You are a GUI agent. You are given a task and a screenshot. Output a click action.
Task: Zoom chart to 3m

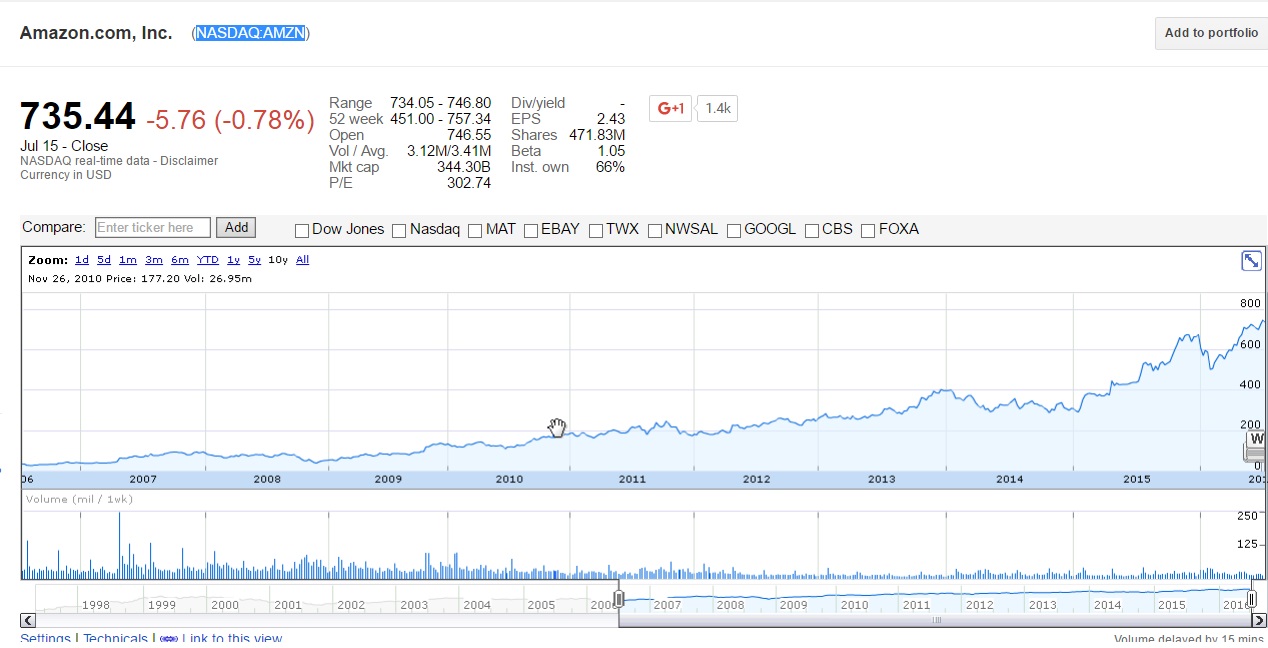coord(154,260)
